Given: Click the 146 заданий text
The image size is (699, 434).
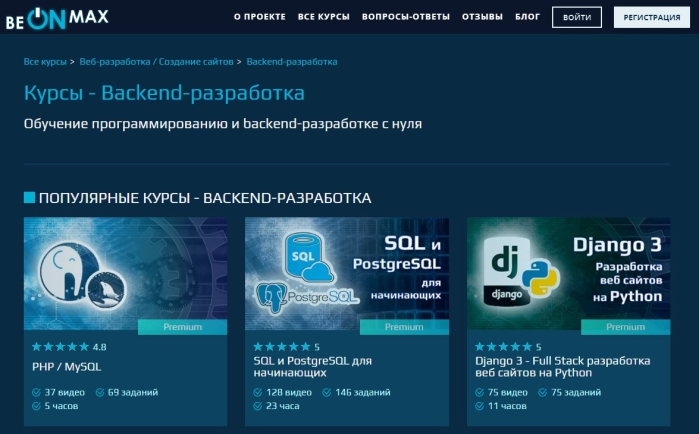Looking at the screenshot, I should (363, 393).
